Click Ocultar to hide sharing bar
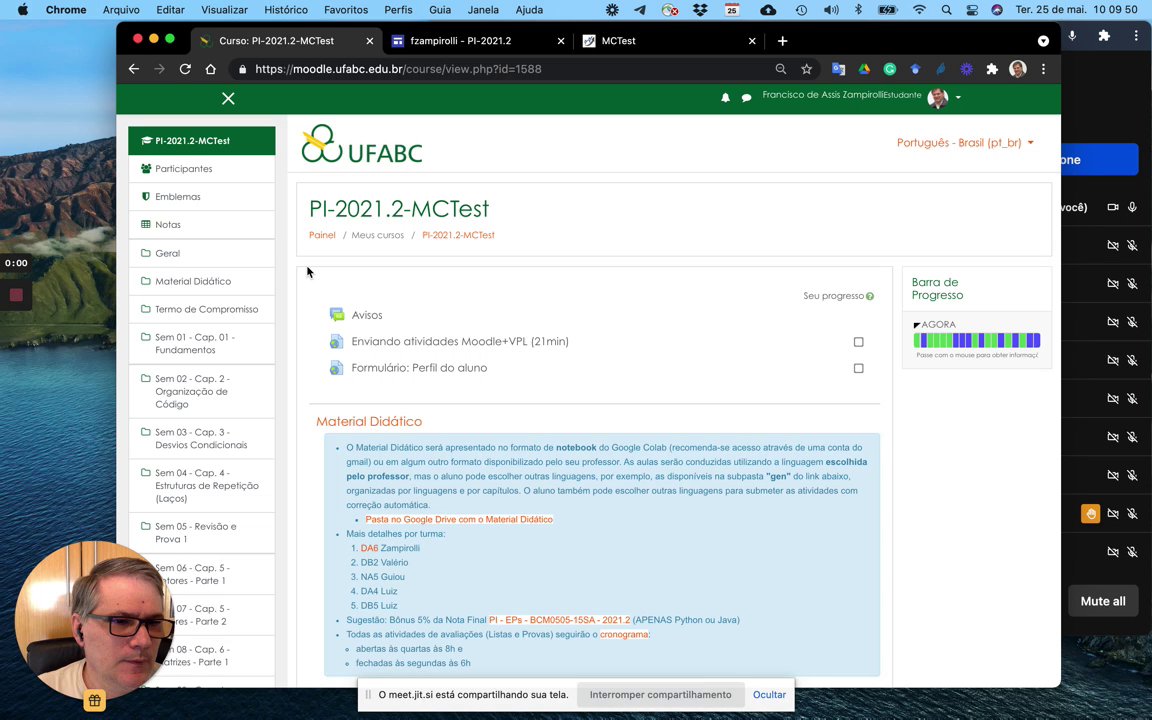The height and width of the screenshot is (720, 1152). pyautogui.click(x=769, y=695)
